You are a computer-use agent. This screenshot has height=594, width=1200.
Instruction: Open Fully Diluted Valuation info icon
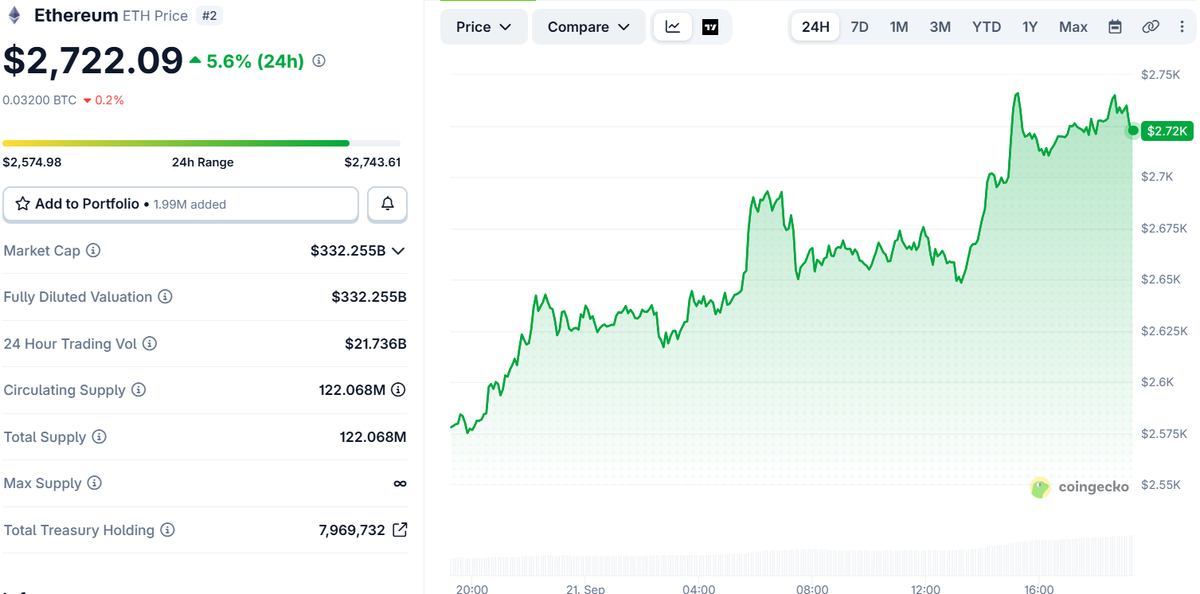click(x=166, y=297)
